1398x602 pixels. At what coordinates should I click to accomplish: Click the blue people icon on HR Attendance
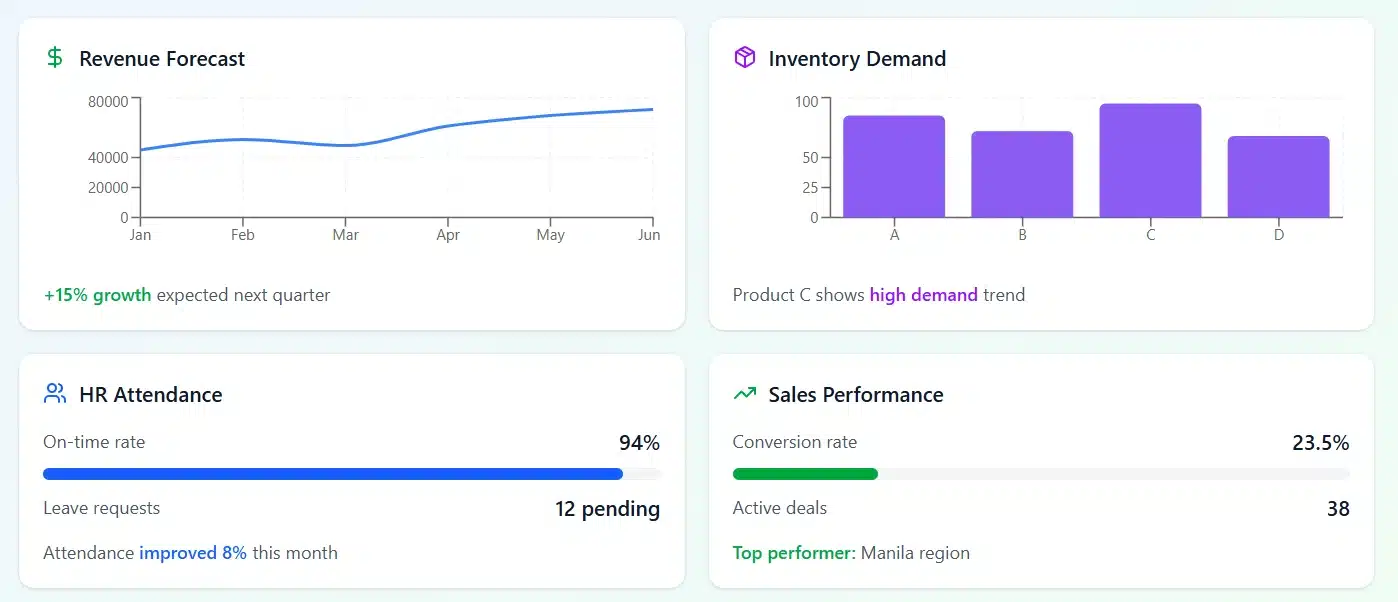55,393
